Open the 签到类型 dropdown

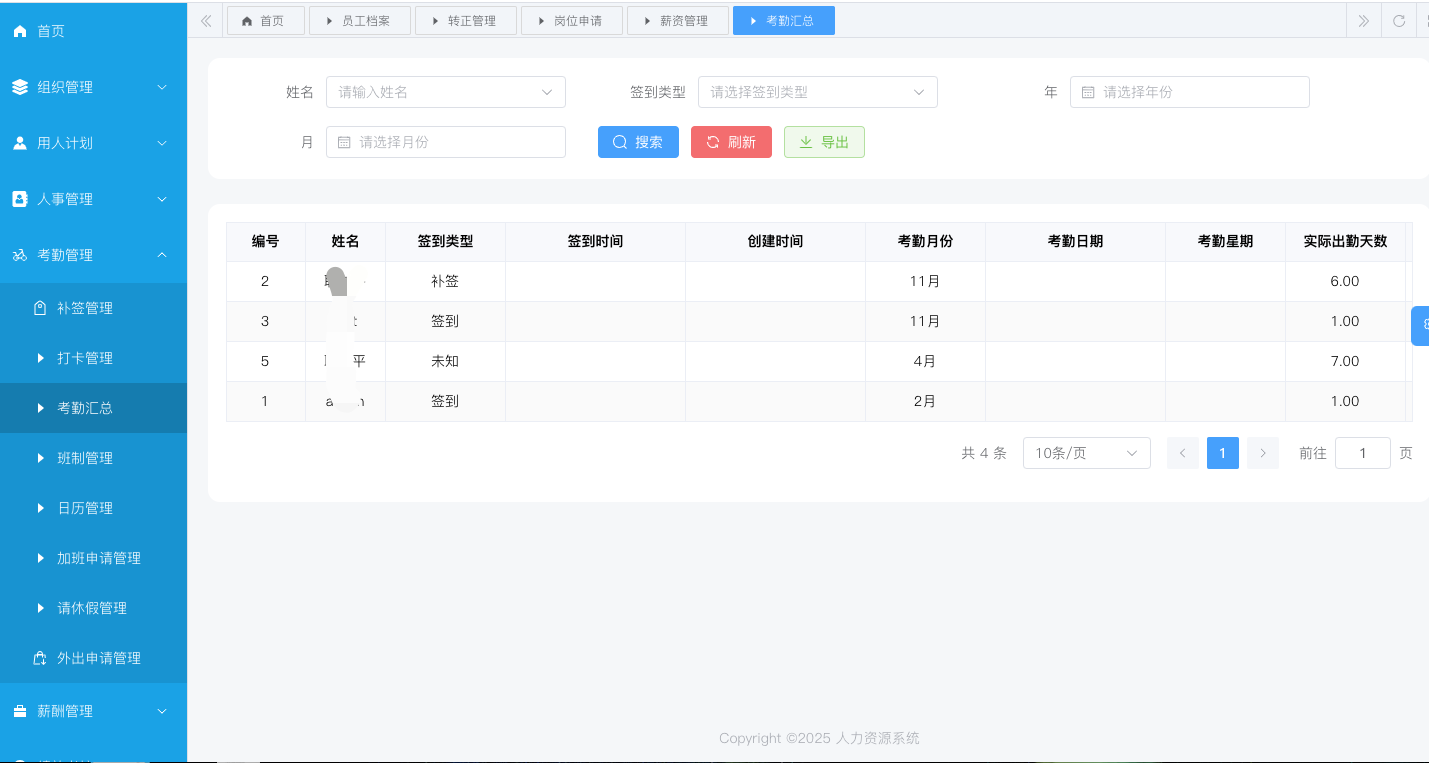pos(817,91)
